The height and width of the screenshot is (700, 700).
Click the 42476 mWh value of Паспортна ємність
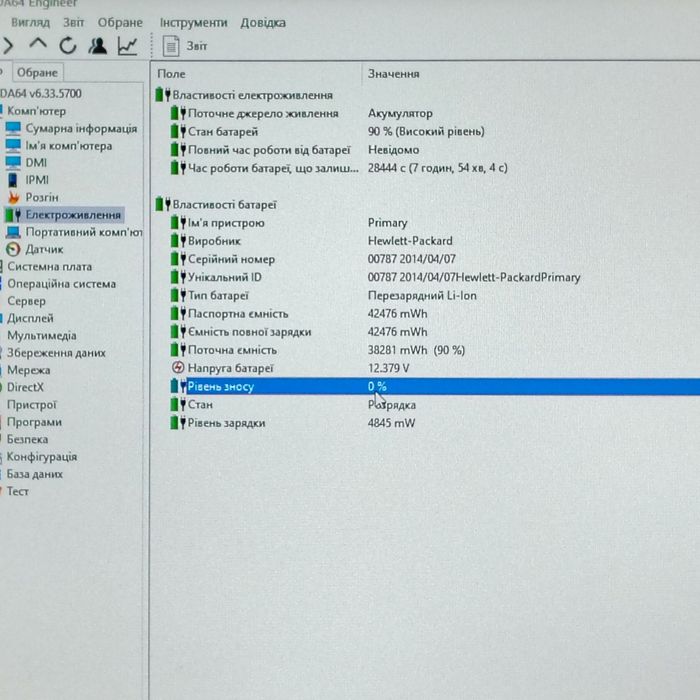point(397,313)
